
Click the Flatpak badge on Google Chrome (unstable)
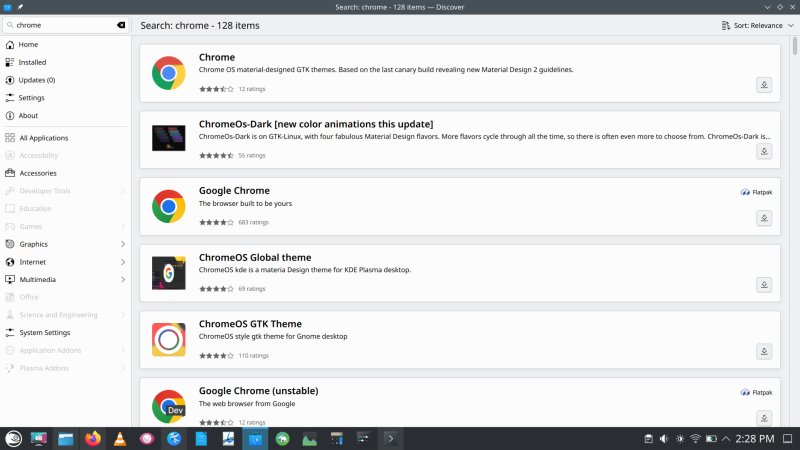pyautogui.click(x=757, y=392)
